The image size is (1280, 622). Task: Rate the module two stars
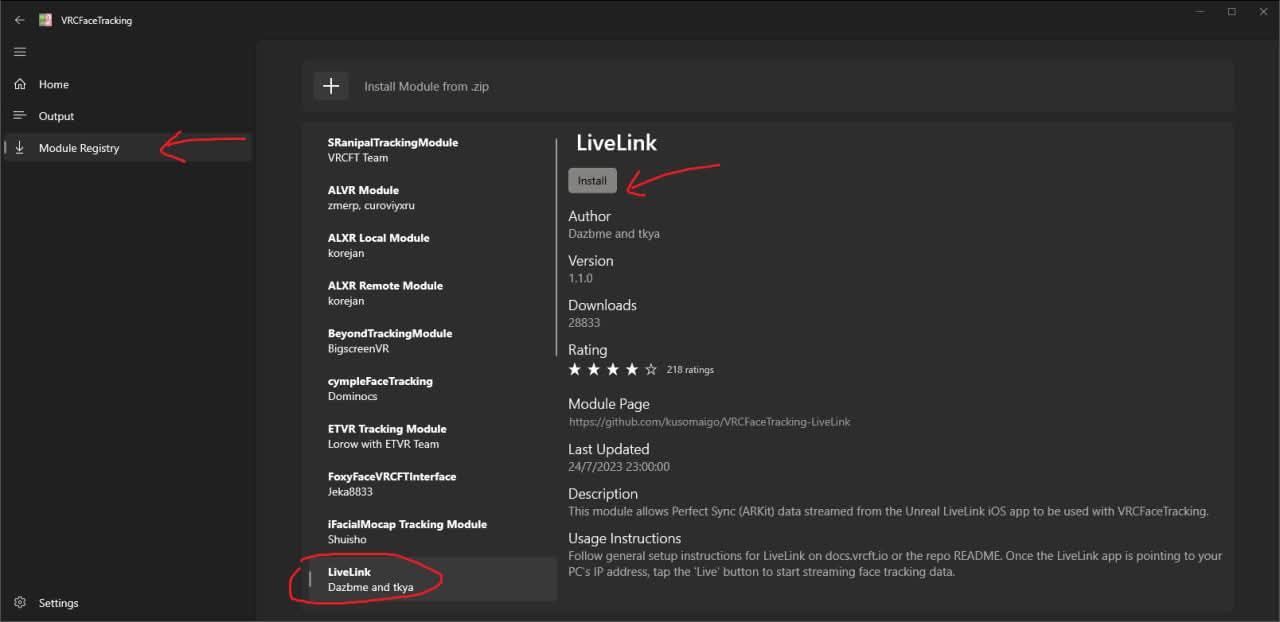[594, 369]
